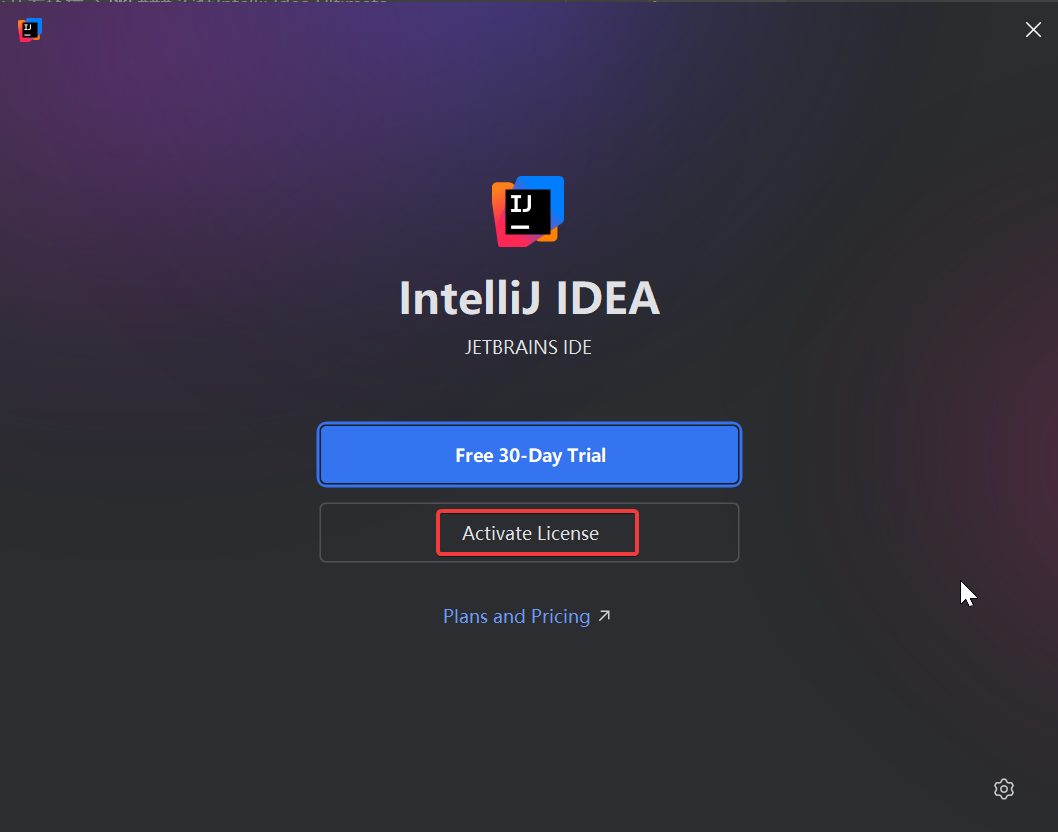Start the Free 30-Day Trial
The width and height of the screenshot is (1058, 832).
pyautogui.click(x=529, y=455)
